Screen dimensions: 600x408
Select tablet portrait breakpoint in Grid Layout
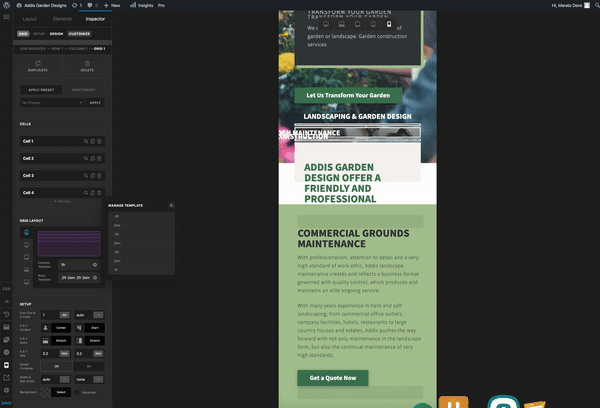tap(26, 245)
